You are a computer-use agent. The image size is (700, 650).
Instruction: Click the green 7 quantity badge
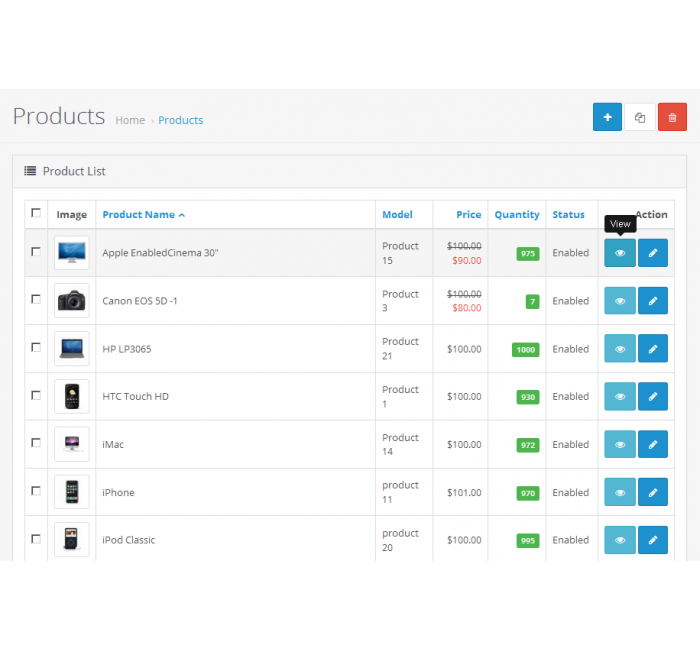[x=532, y=302]
